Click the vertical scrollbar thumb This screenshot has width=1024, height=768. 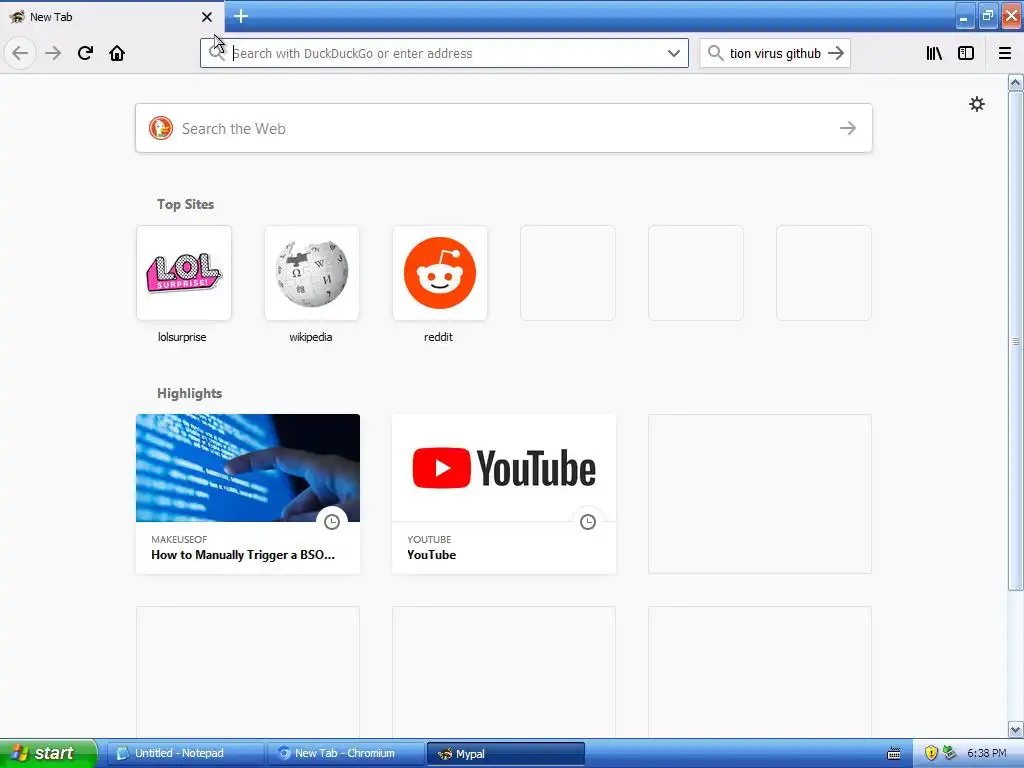tap(1015, 341)
